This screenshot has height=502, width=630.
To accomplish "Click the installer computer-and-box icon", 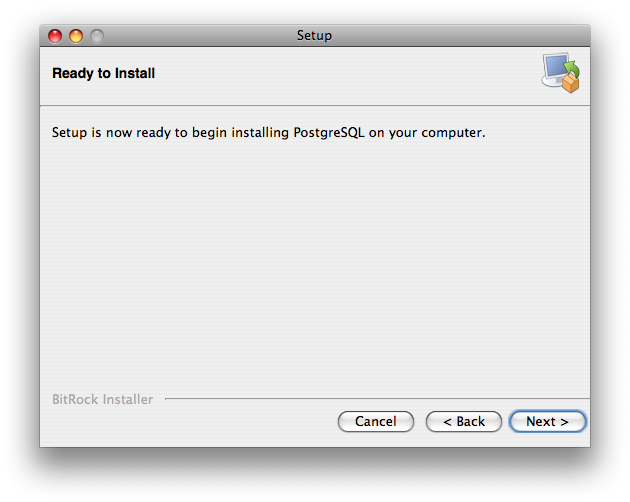I will click(560, 73).
